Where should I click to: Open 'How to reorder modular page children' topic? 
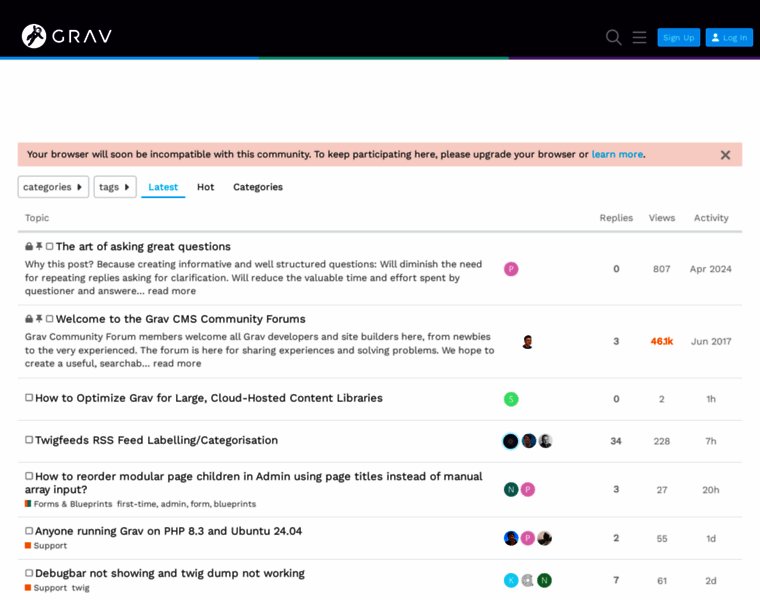coord(253,483)
